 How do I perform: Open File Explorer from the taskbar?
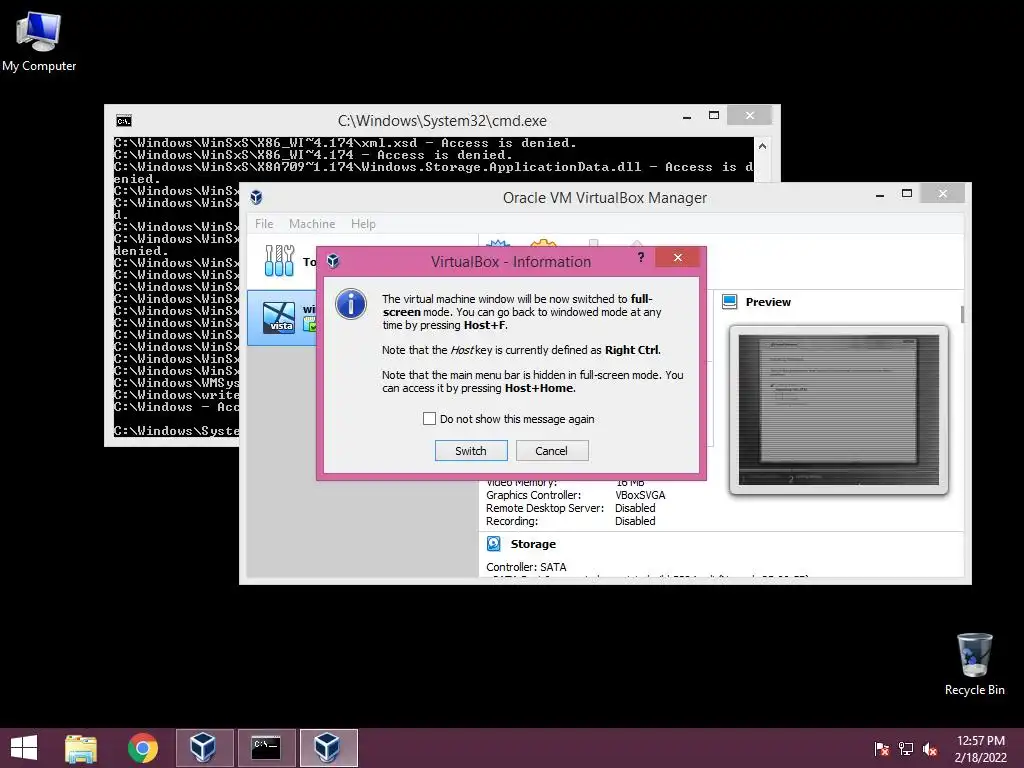[81, 748]
